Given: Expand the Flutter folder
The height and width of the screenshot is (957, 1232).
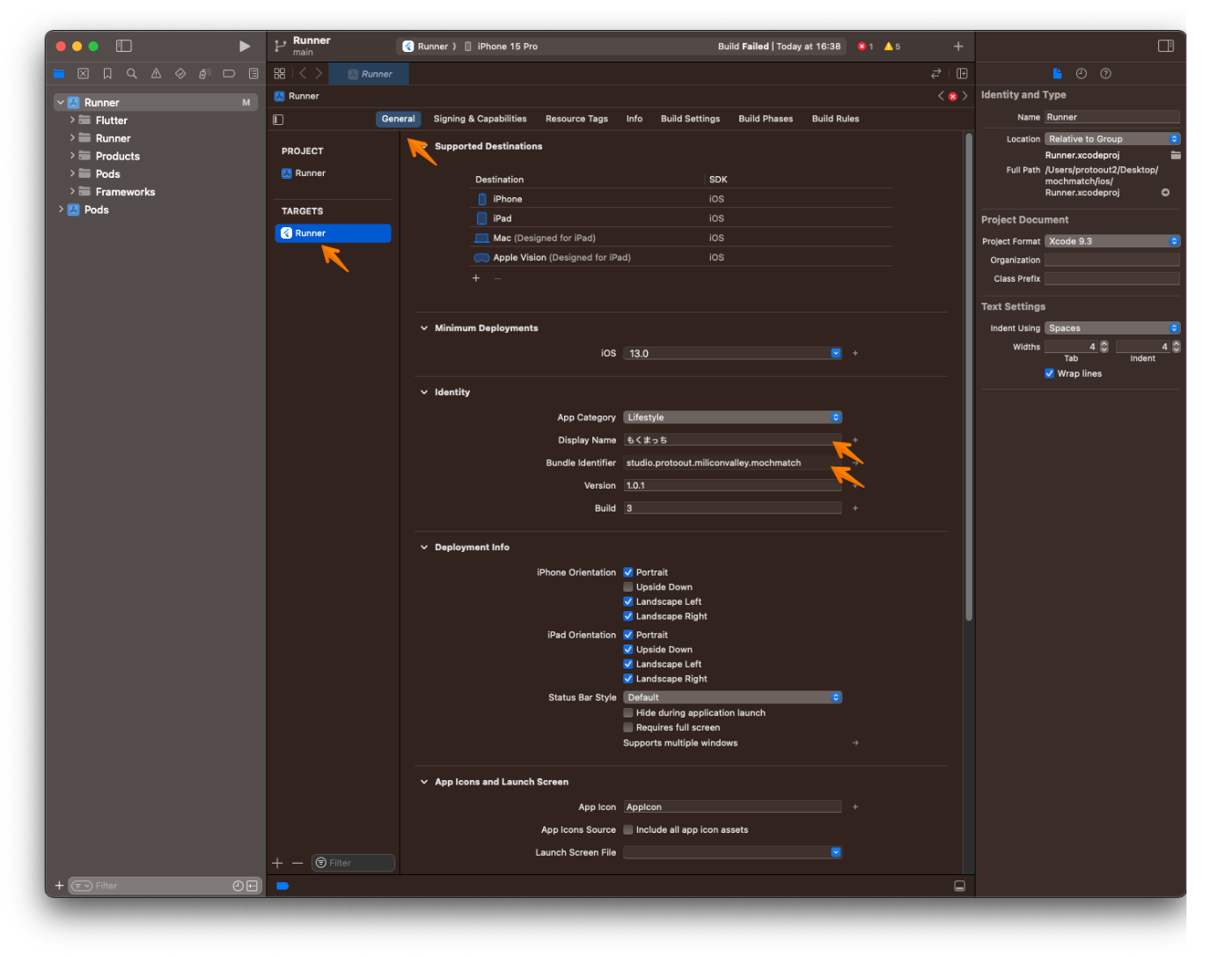Looking at the screenshot, I should (x=72, y=120).
